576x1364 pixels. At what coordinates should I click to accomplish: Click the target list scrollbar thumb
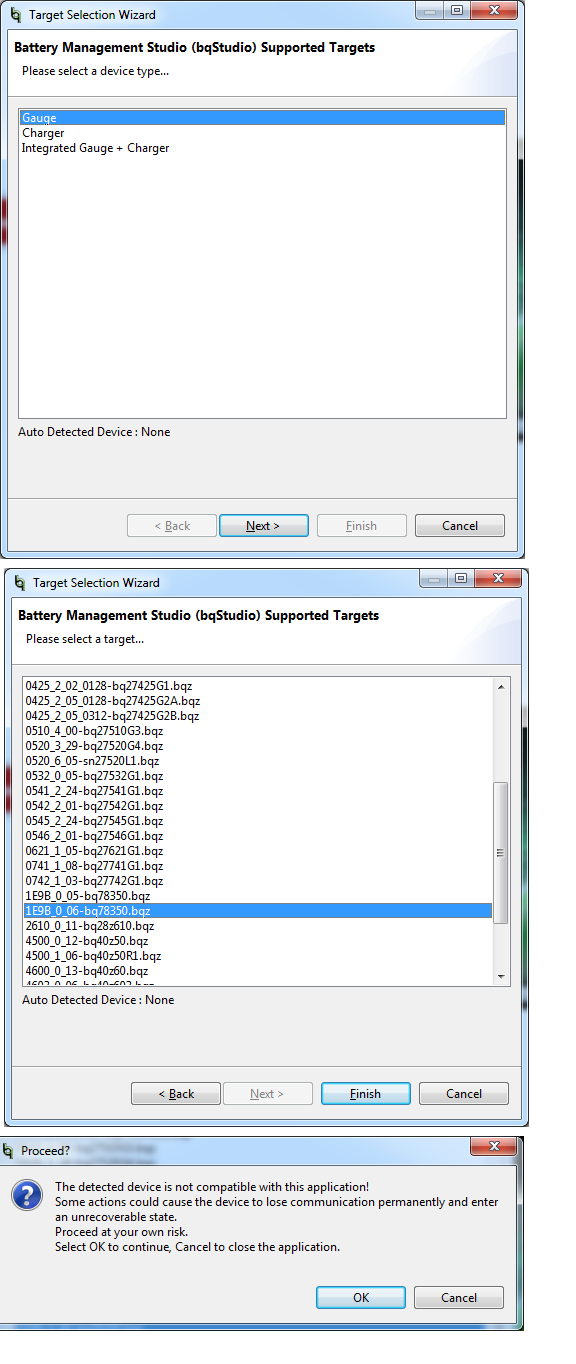[501, 852]
